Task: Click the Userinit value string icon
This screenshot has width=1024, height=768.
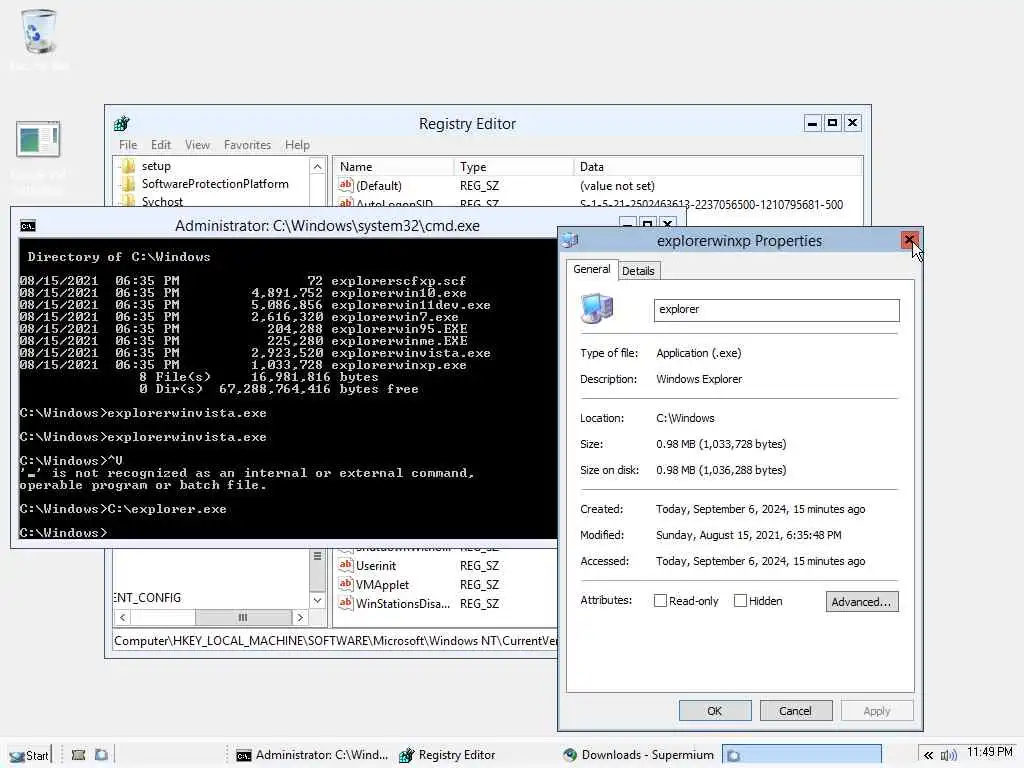Action: 345,566
